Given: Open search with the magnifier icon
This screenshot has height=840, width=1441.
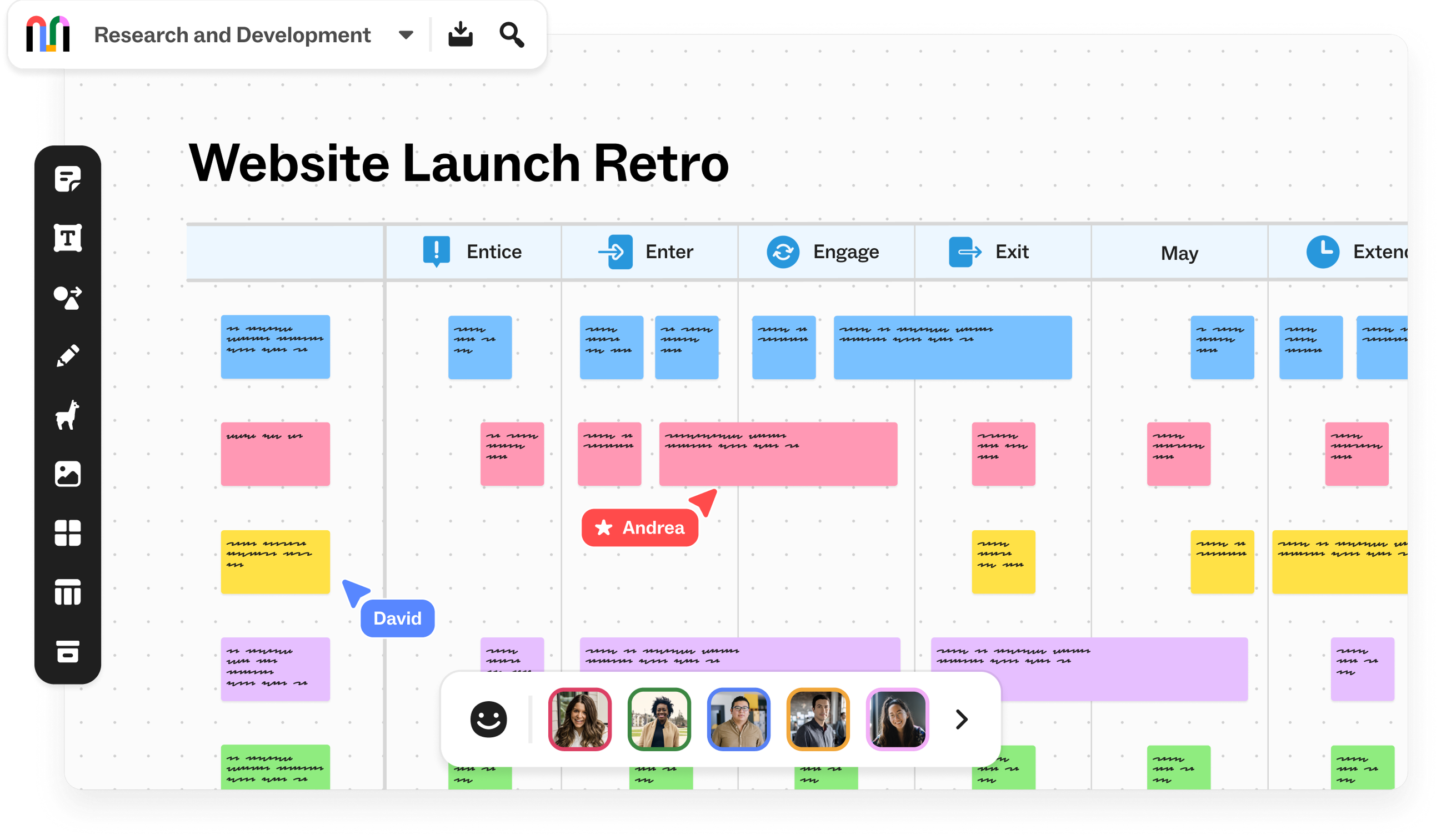Looking at the screenshot, I should pos(511,35).
